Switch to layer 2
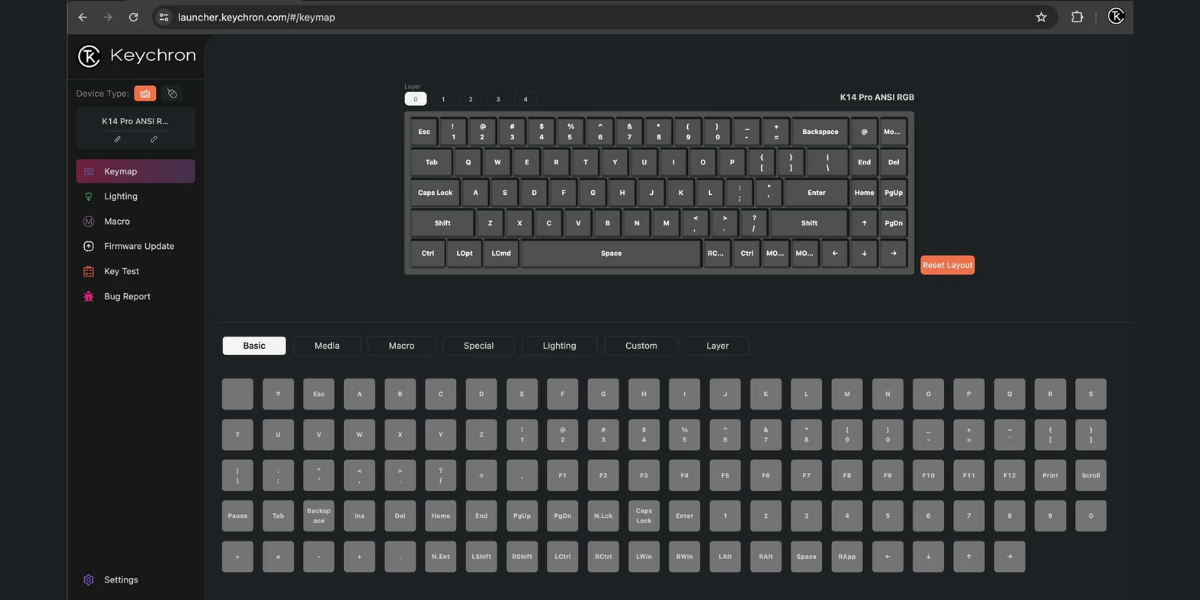 coord(470,99)
